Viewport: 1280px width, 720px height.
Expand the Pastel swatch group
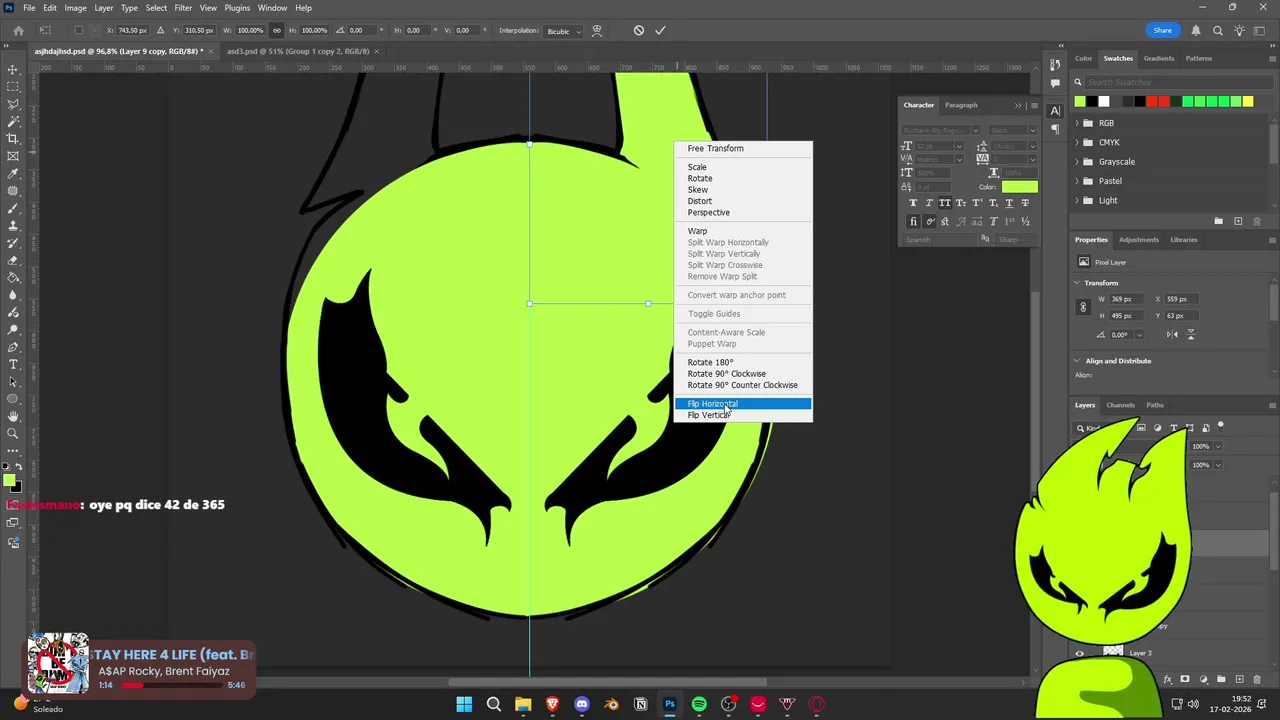(1076, 181)
